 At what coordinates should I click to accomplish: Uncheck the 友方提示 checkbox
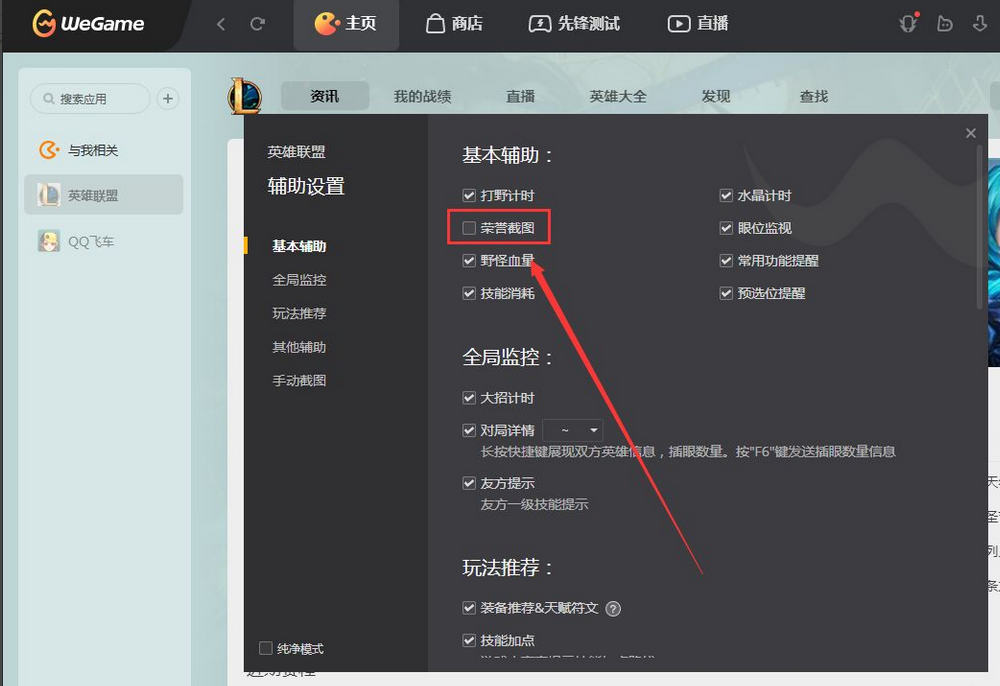[469, 483]
